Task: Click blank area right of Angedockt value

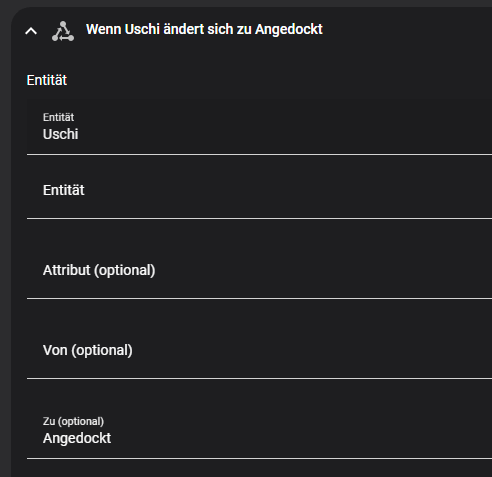Action: tap(300, 438)
